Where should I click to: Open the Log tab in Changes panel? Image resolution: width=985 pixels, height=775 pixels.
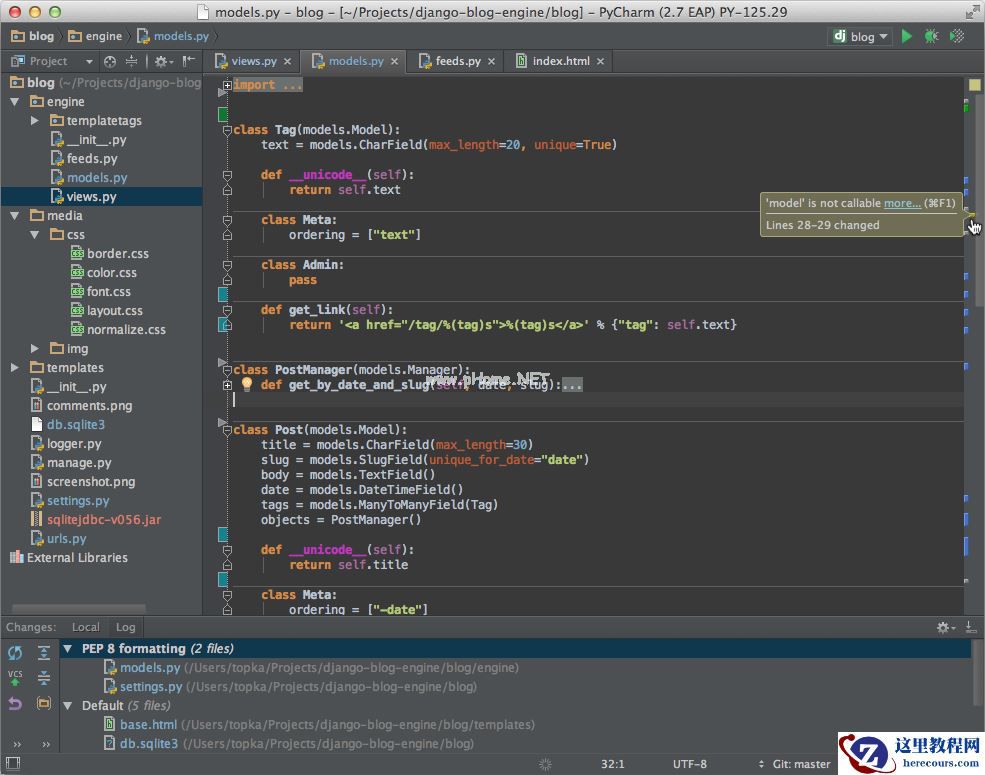[x=126, y=627]
